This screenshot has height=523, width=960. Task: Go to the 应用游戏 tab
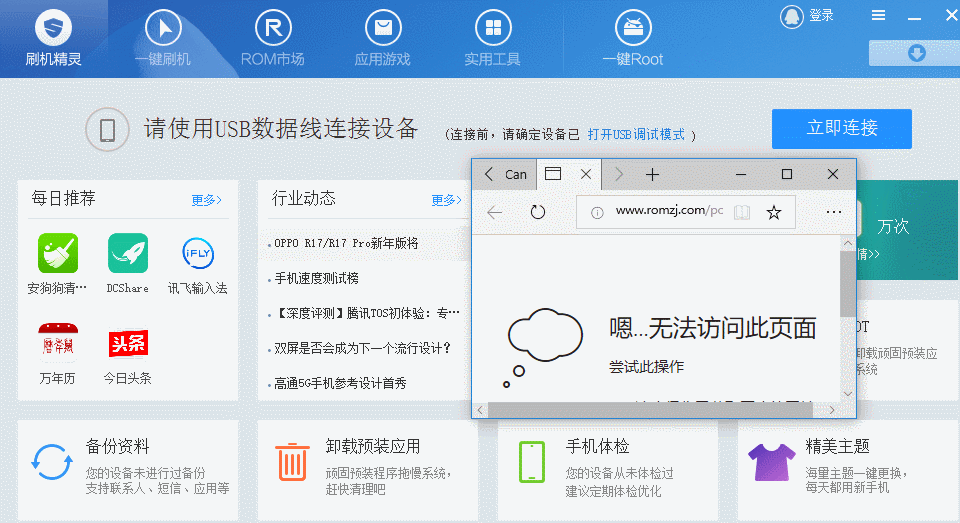click(383, 38)
